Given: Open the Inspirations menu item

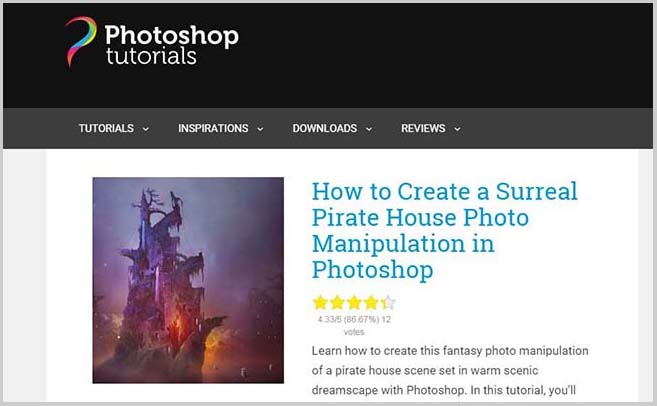Looking at the screenshot, I should 213,128.
